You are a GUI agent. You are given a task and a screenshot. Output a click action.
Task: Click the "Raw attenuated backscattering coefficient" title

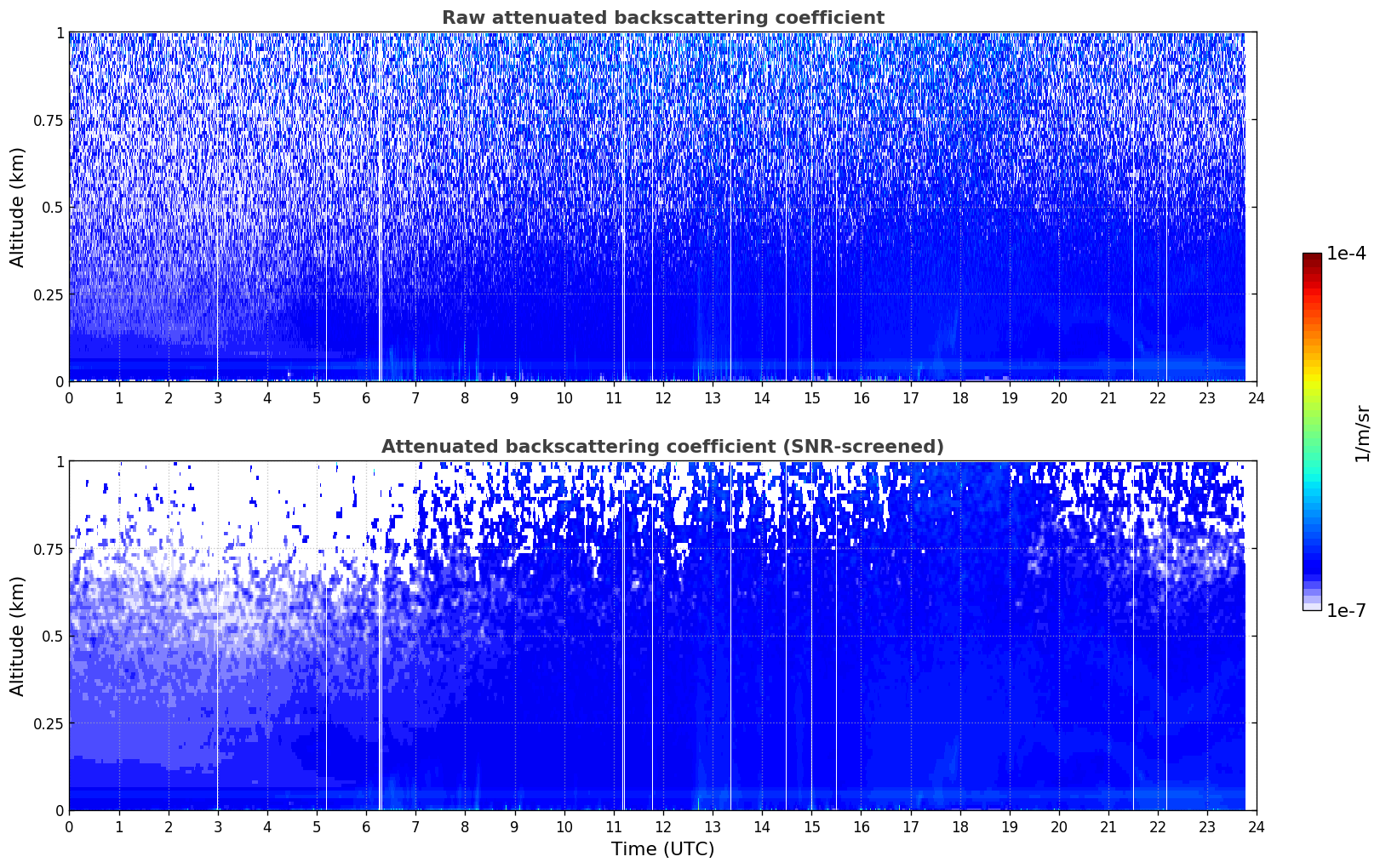tap(662, 18)
